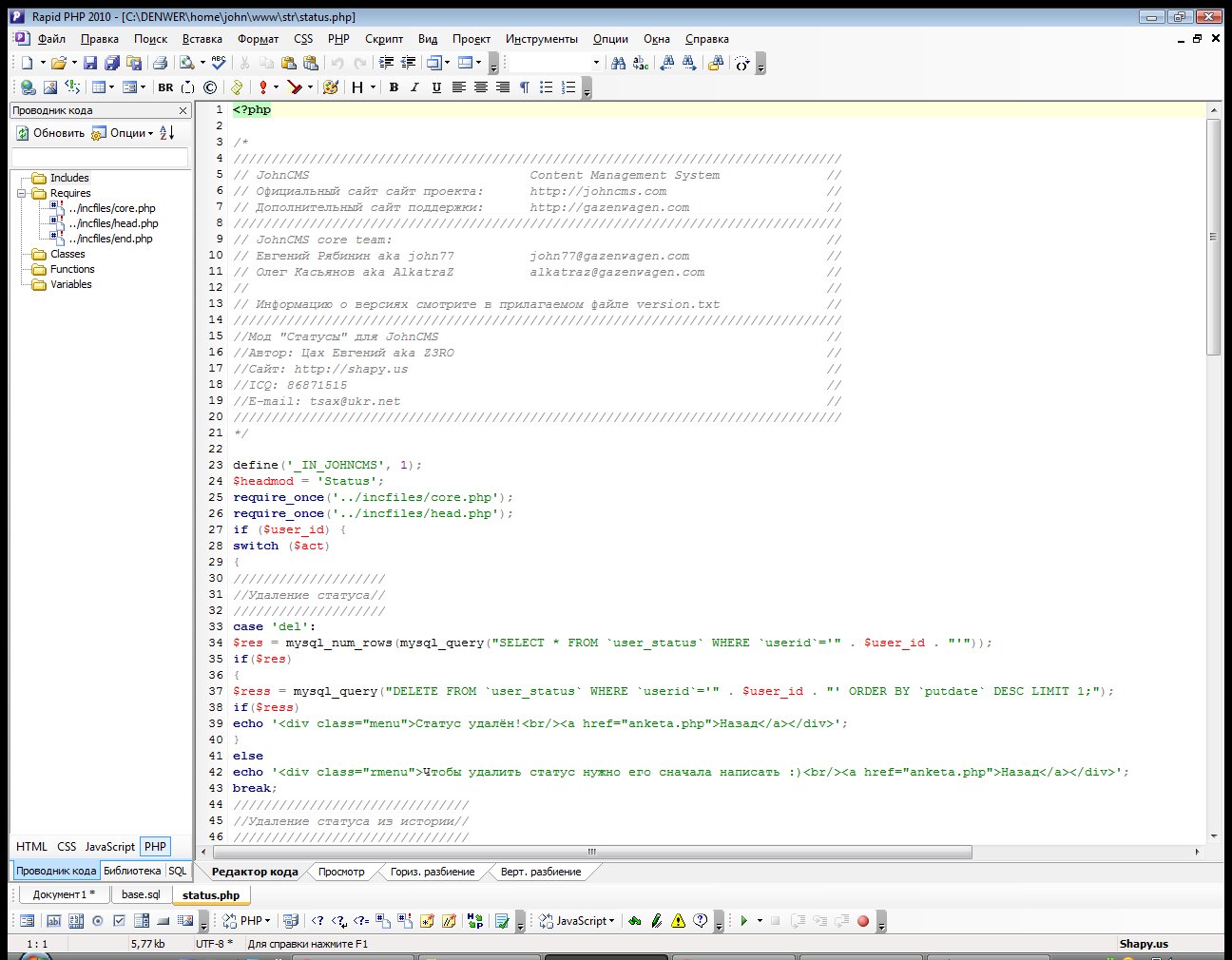Image resolution: width=1232 pixels, height=960 pixels.
Task: Click the red record macro button
Action: [x=863, y=920]
